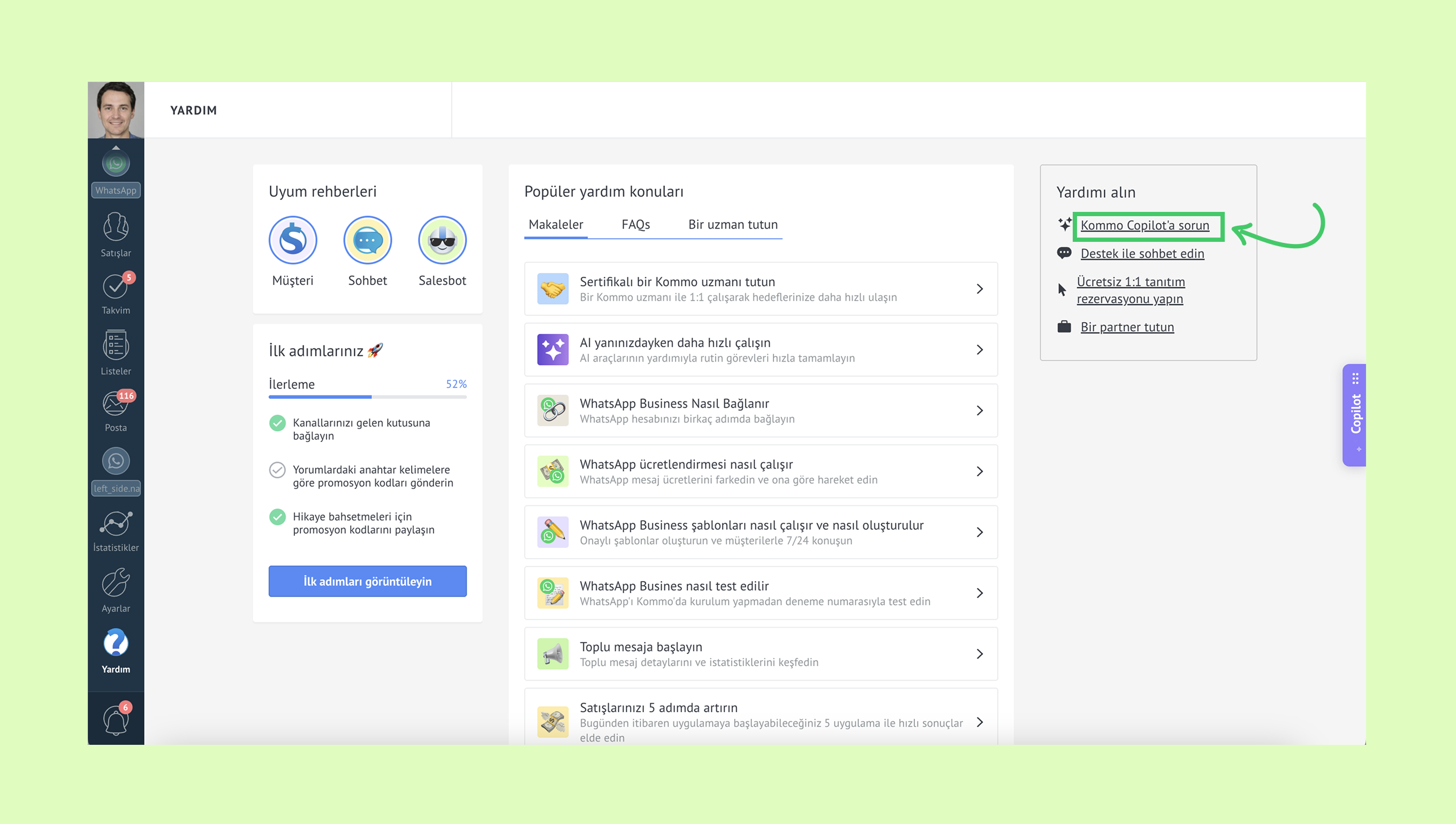The width and height of the screenshot is (1456, 824).
Task: Check the 'Yorumlardaki anahtar kelimelere' step circle
Action: 277,470
